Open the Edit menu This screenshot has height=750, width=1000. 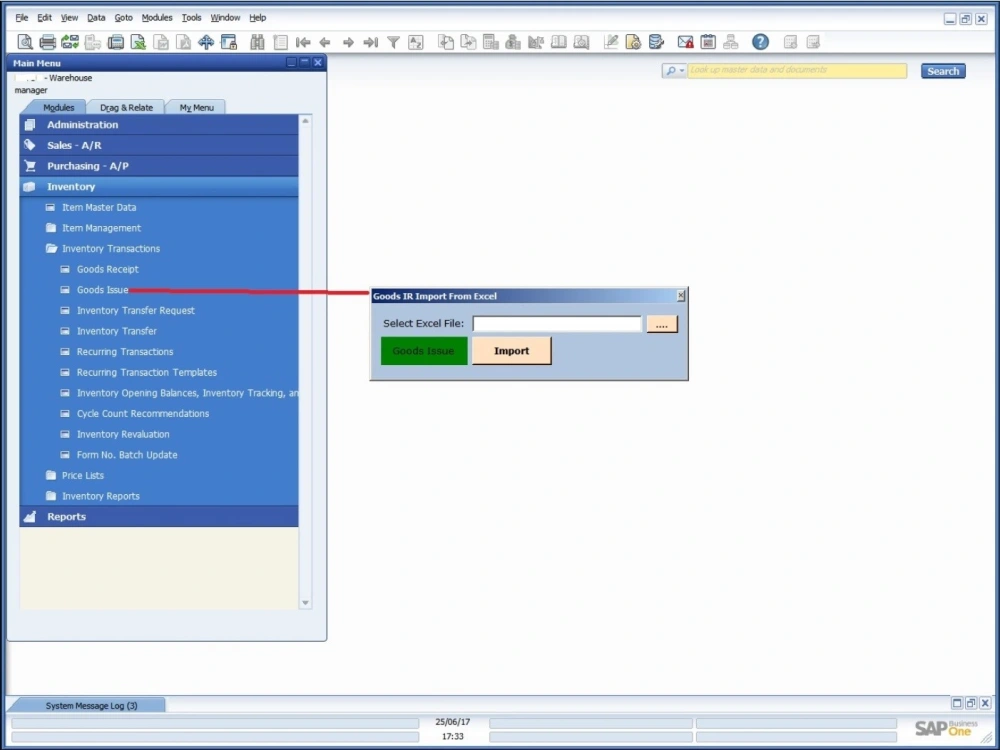(x=45, y=18)
